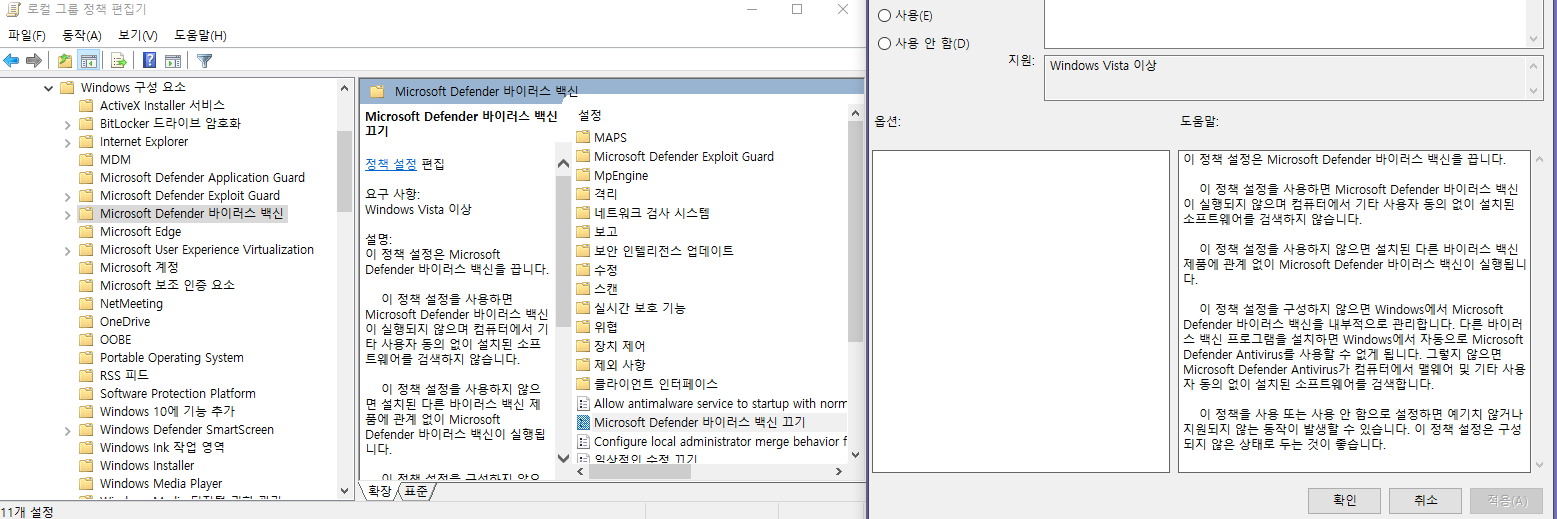Viewport: 1557px width, 519px height.
Task: Select Microsoft Defender Application Guard in tree
Action: point(202,177)
